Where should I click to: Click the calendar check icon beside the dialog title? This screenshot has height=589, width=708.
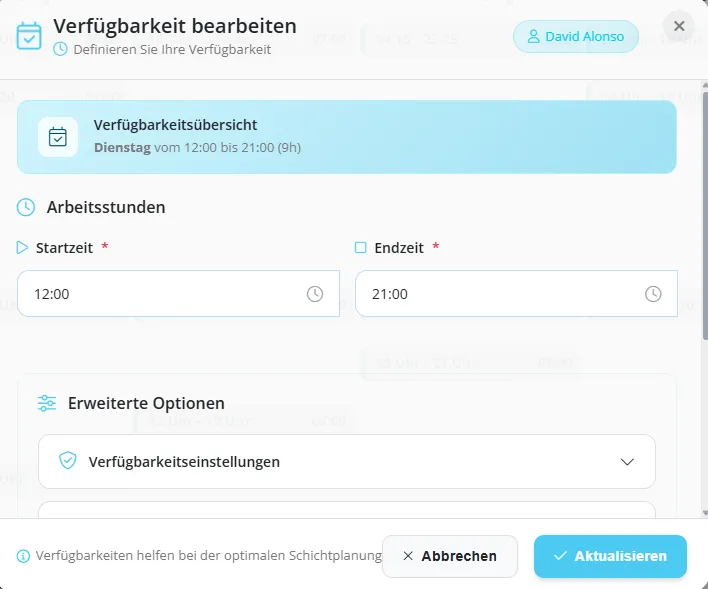(x=29, y=36)
